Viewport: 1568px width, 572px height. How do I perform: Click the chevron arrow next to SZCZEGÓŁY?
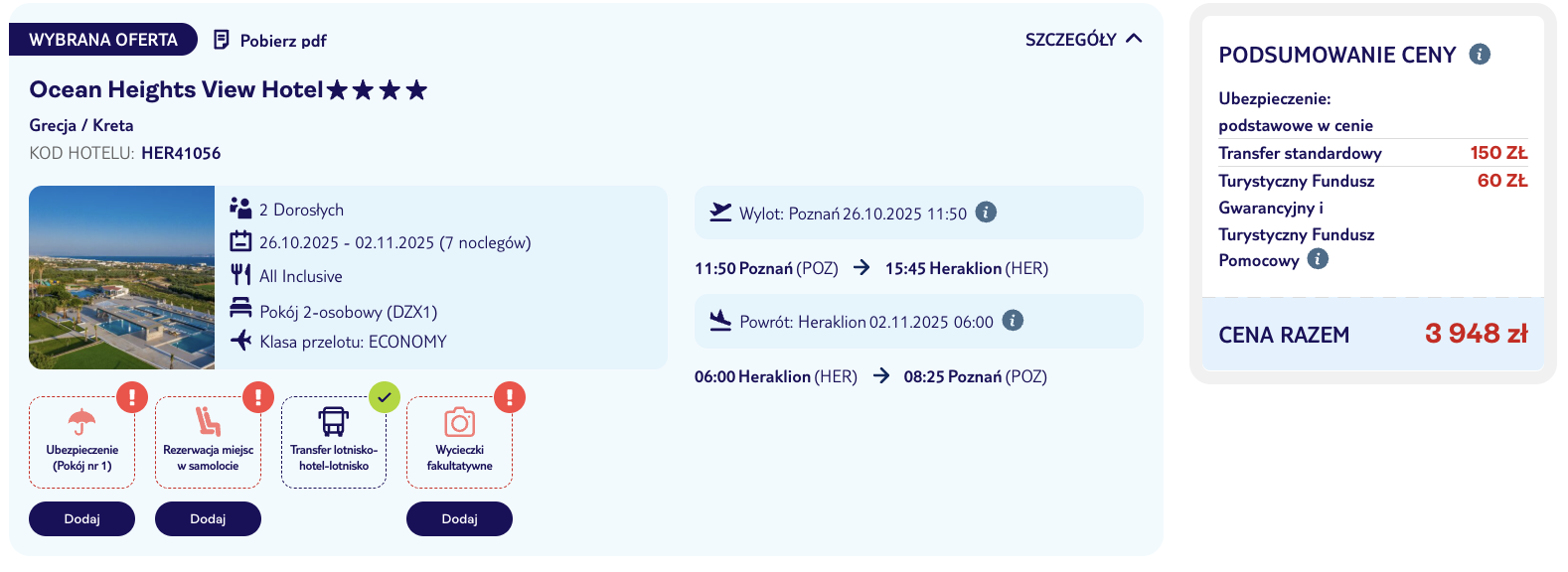coord(1134,39)
